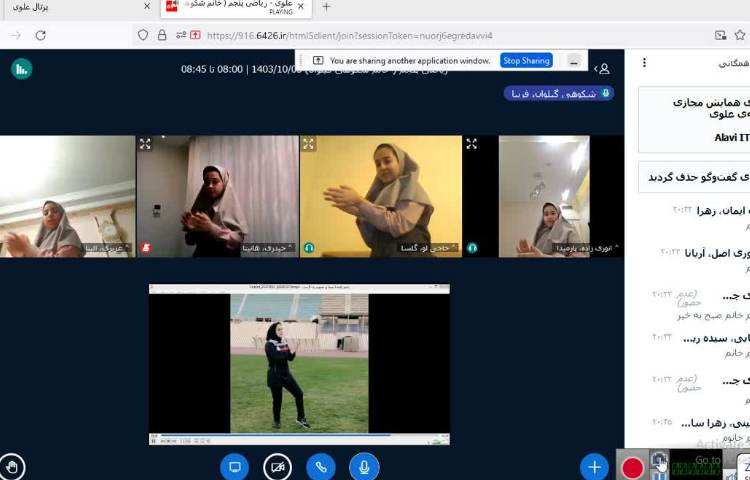Switch to the PLAYING meeting browser tab
The width and height of the screenshot is (750, 480).
click(x=236, y=7)
